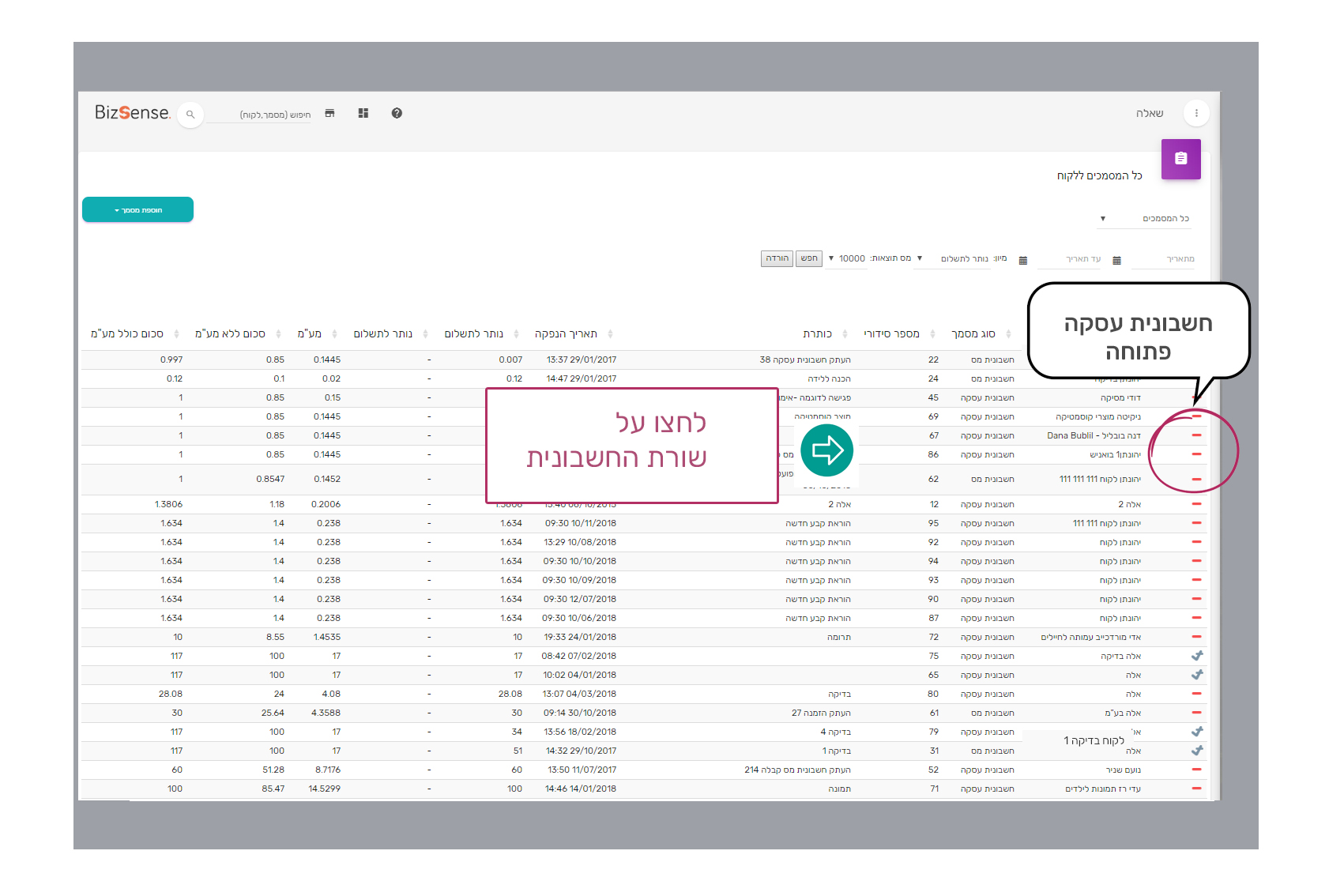Click the magnifier search icon beside BizSense logo

pos(190,115)
